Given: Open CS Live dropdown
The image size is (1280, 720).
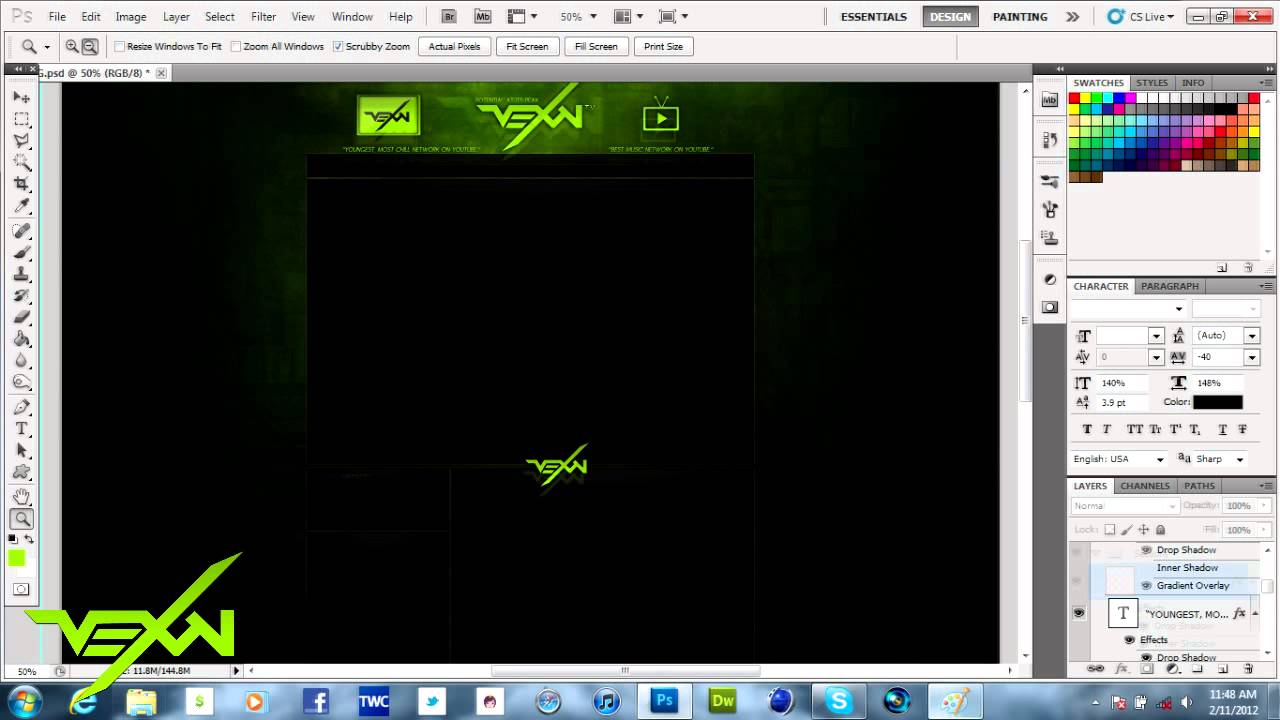Looking at the screenshot, I should 1141,16.
